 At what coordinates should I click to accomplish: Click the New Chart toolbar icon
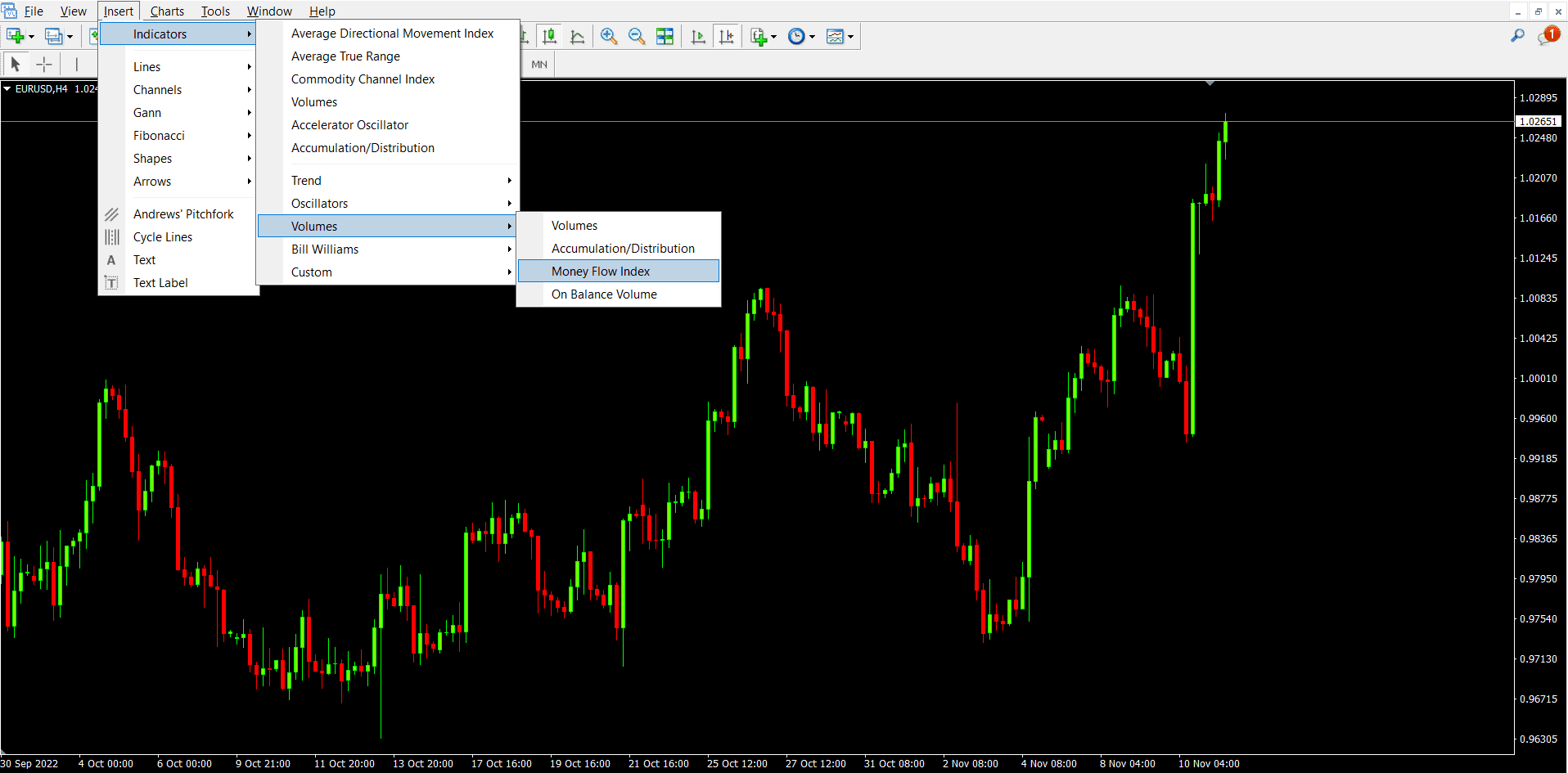pyautogui.click(x=15, y=36)
